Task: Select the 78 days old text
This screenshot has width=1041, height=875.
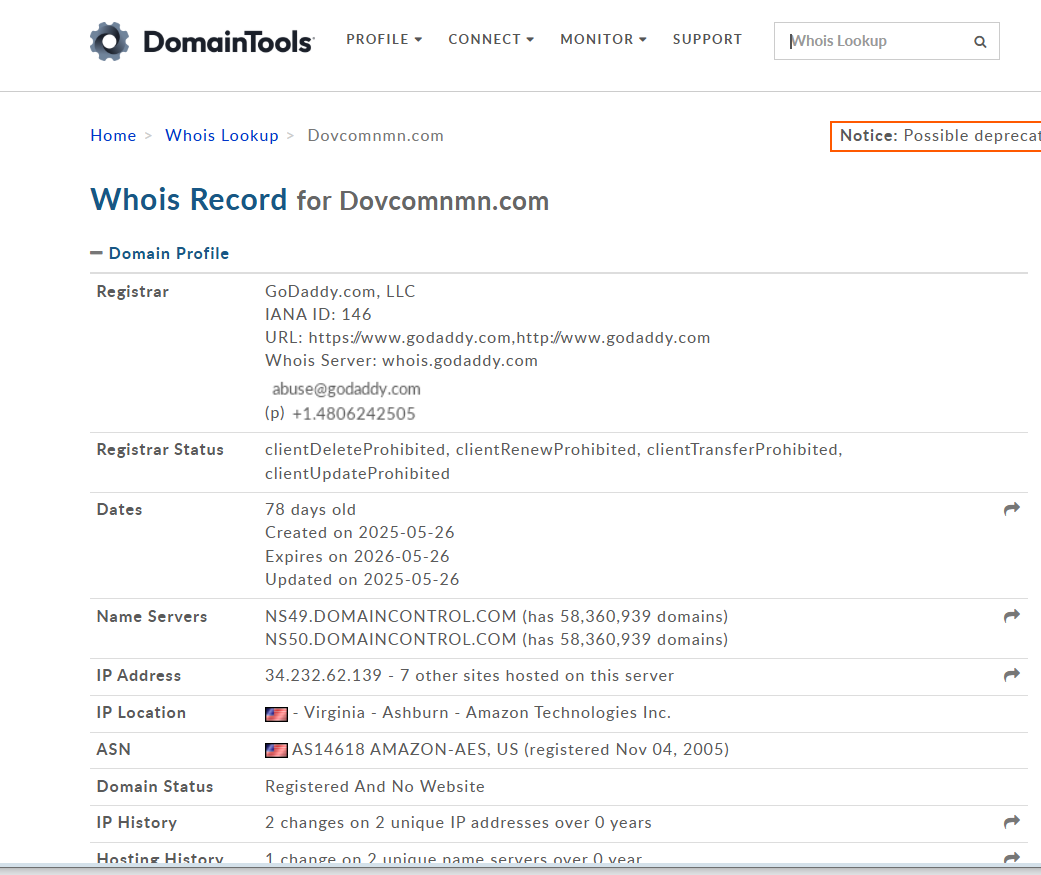Action: pyautogui.click(x=310, y=509)
